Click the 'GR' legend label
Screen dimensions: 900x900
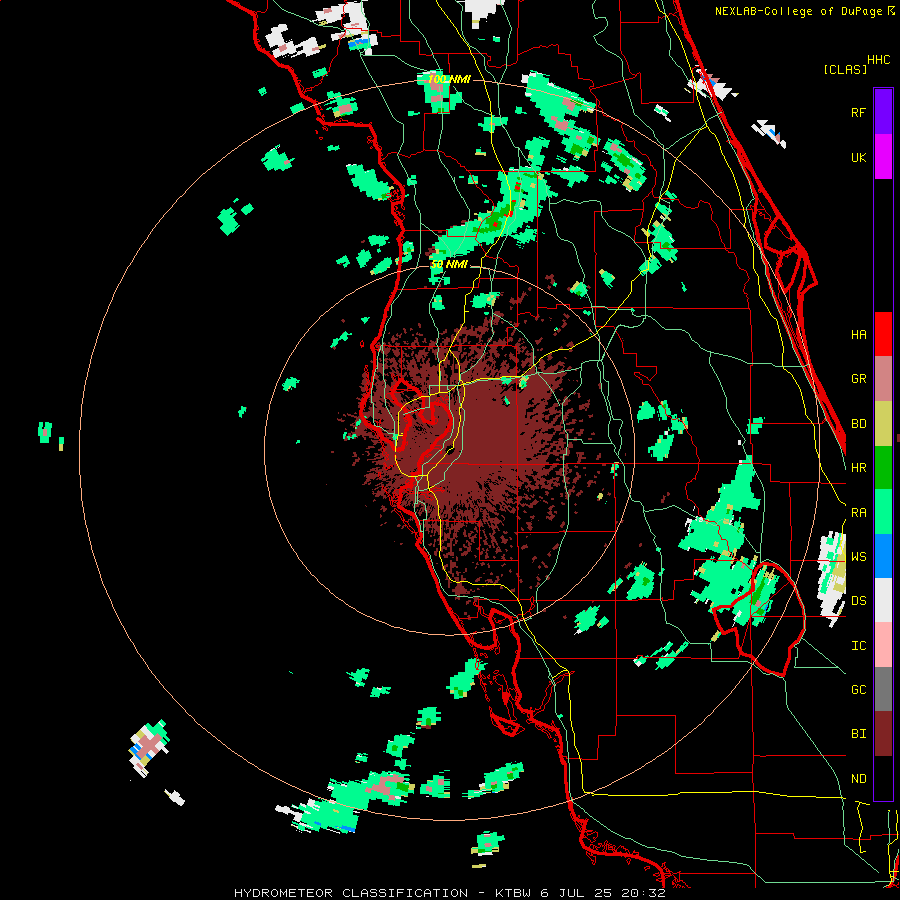pyautogui.click(x=858, y=379)
